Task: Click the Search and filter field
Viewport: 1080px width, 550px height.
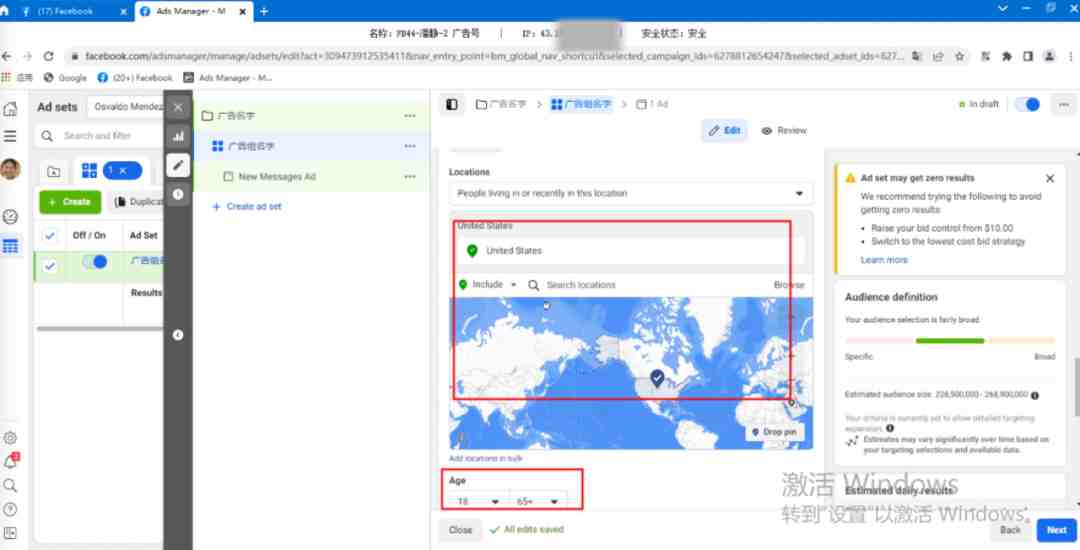Action: (100, 136)
